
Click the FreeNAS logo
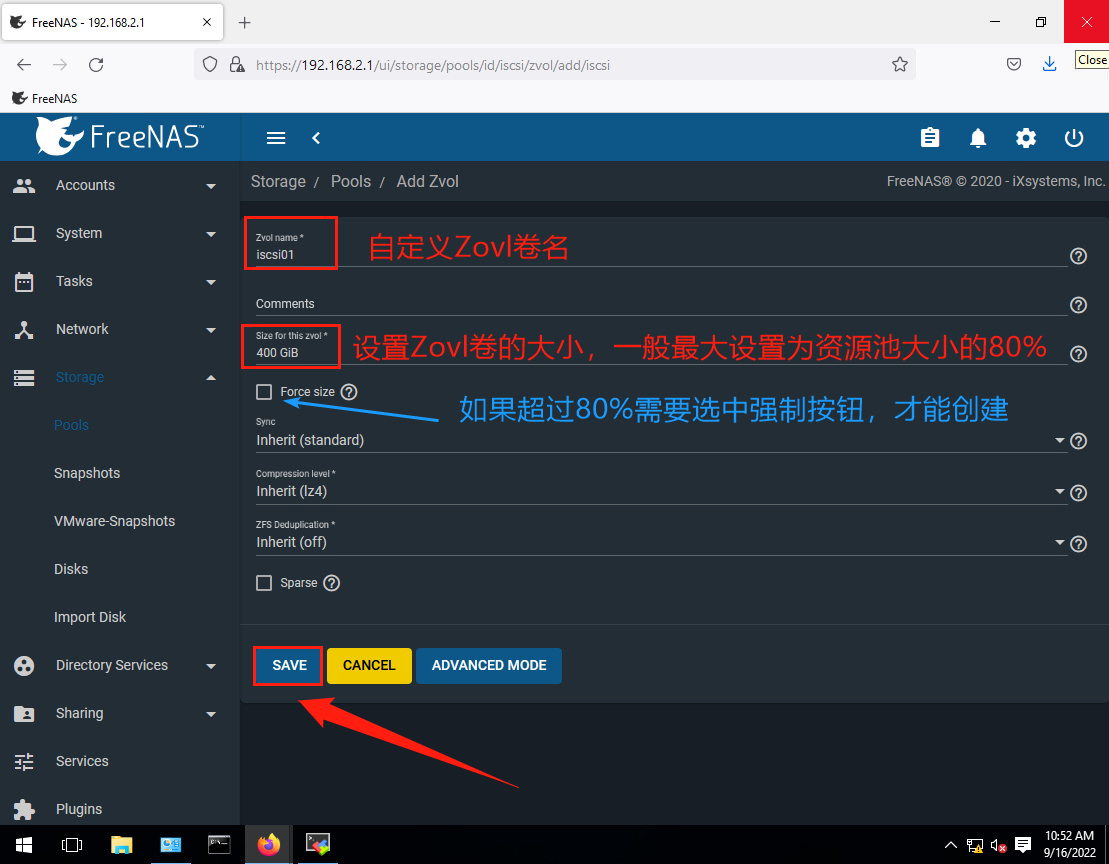tap(120, 136)
